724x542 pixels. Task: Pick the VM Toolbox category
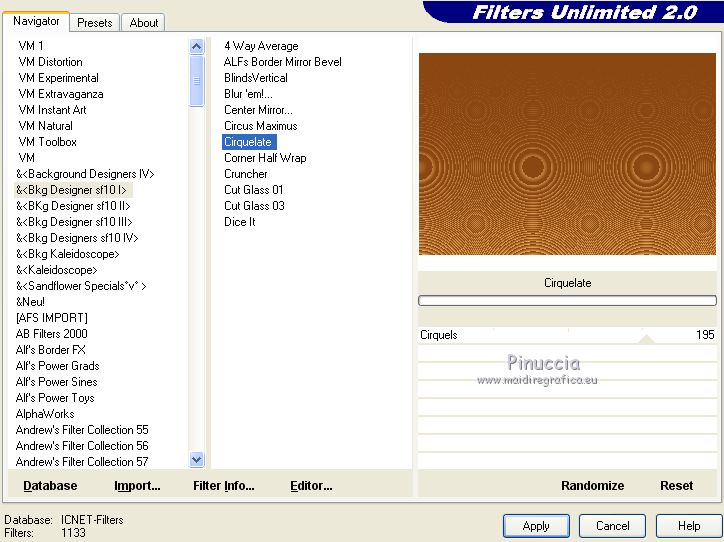[47, 142]
